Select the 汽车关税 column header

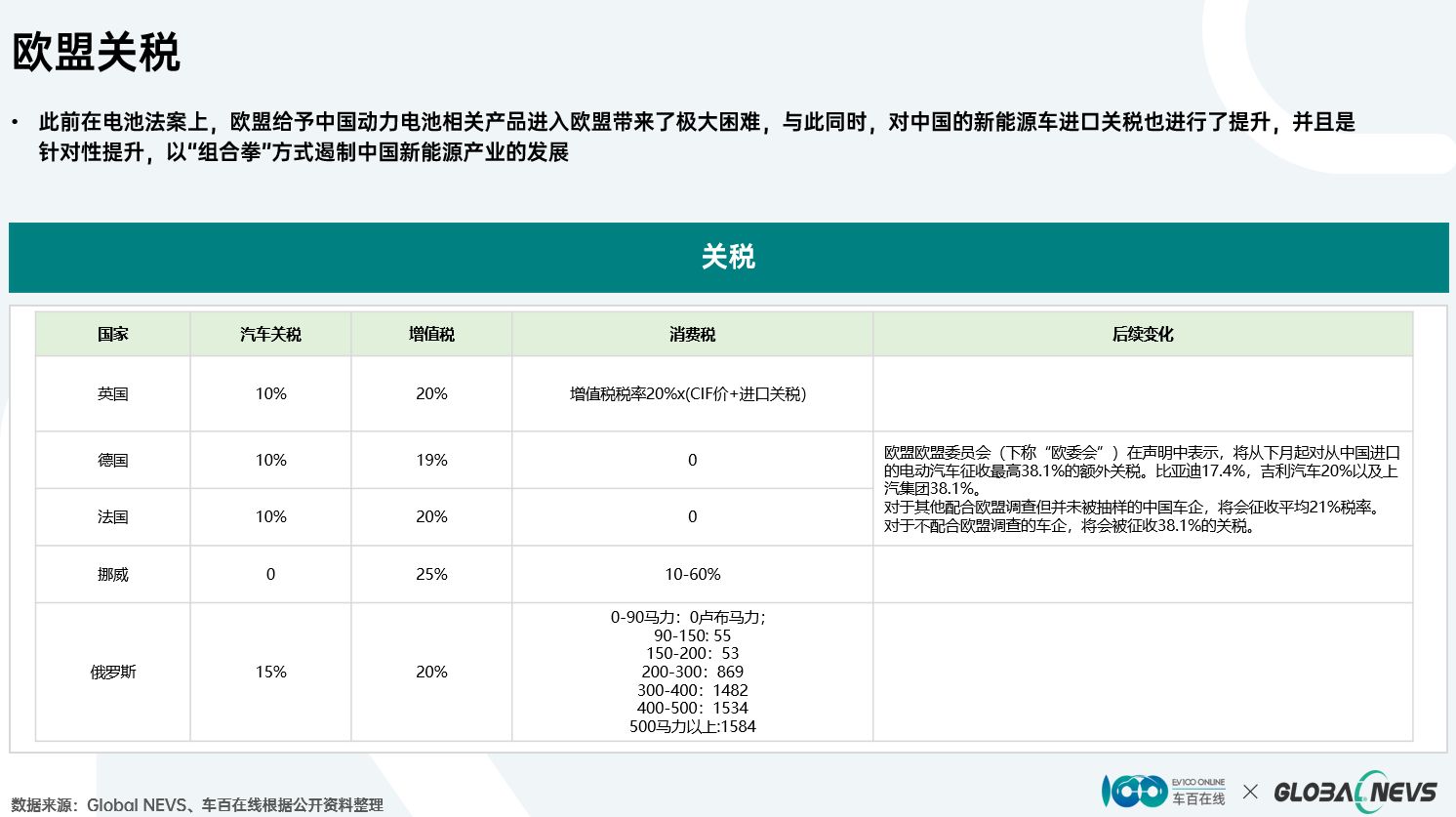(270, 335)
